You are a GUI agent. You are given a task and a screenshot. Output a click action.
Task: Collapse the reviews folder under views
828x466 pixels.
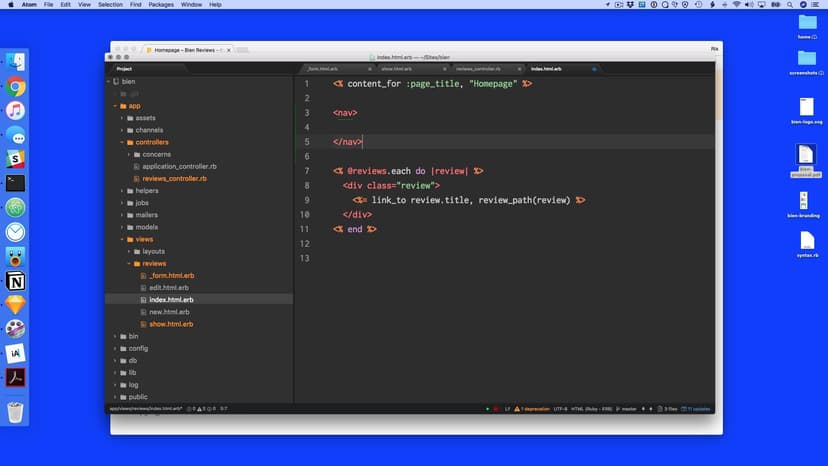(x=154, y=263)
